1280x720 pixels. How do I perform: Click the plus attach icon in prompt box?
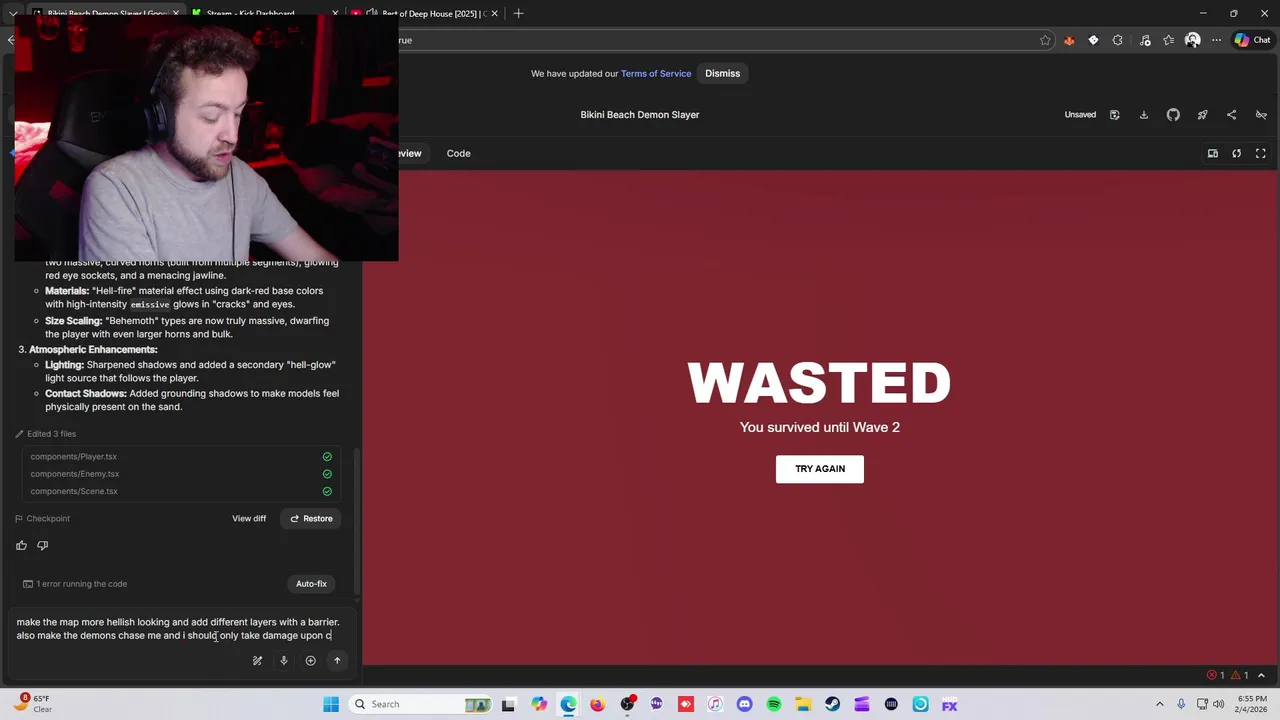tap(310, 661)
